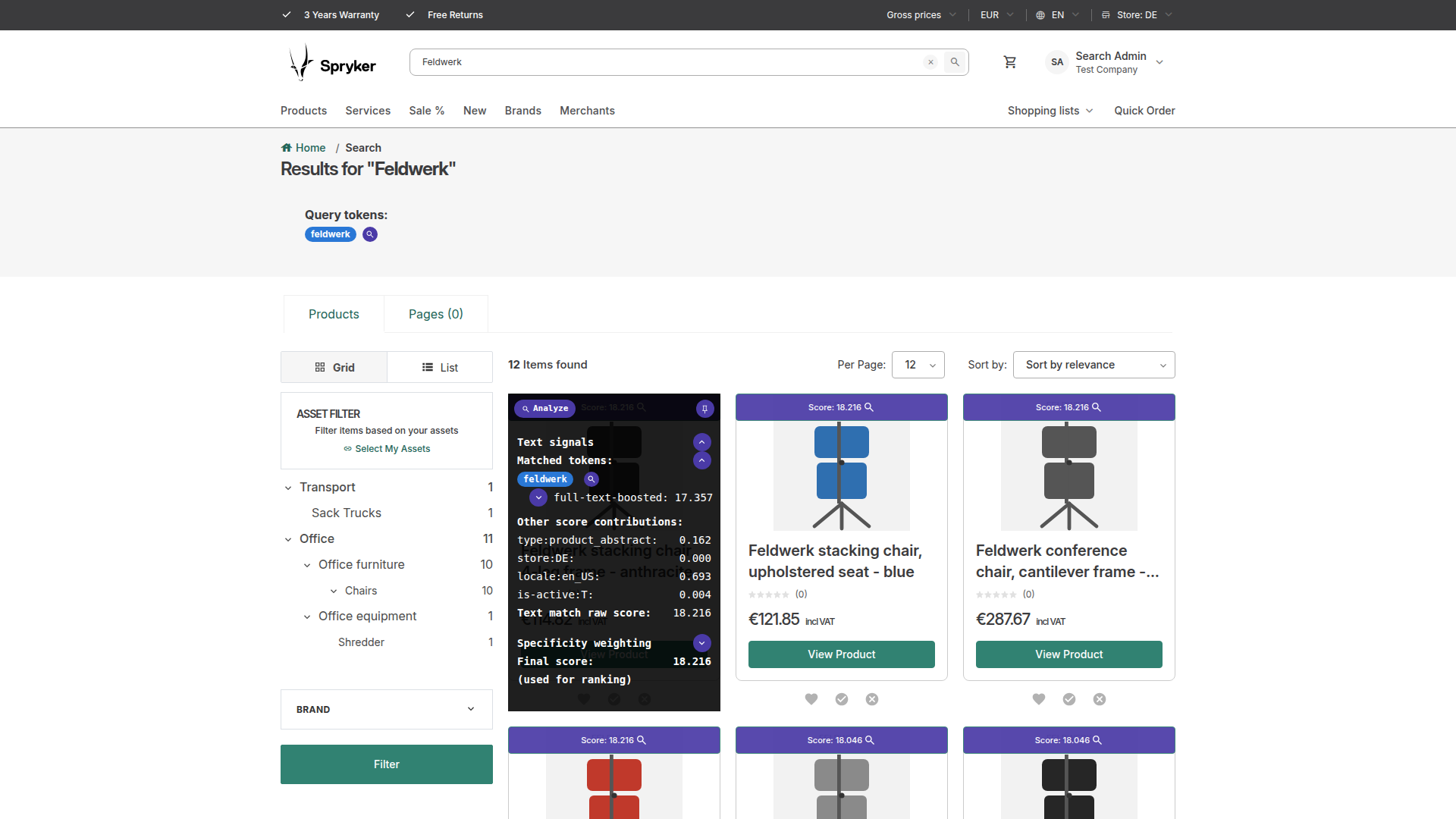Click the Spryker logo

tap(332, 62)
